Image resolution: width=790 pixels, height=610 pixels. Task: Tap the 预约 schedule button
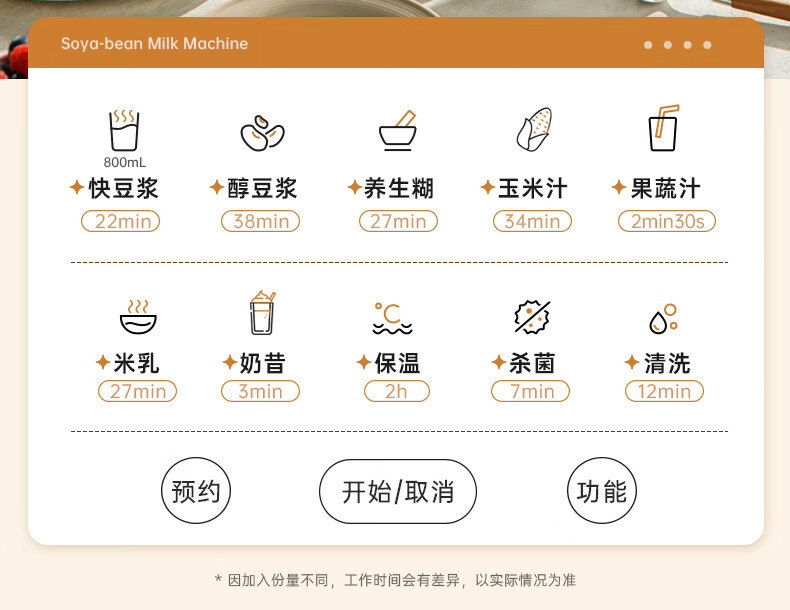pyautogui.click(x=196, y=491)
